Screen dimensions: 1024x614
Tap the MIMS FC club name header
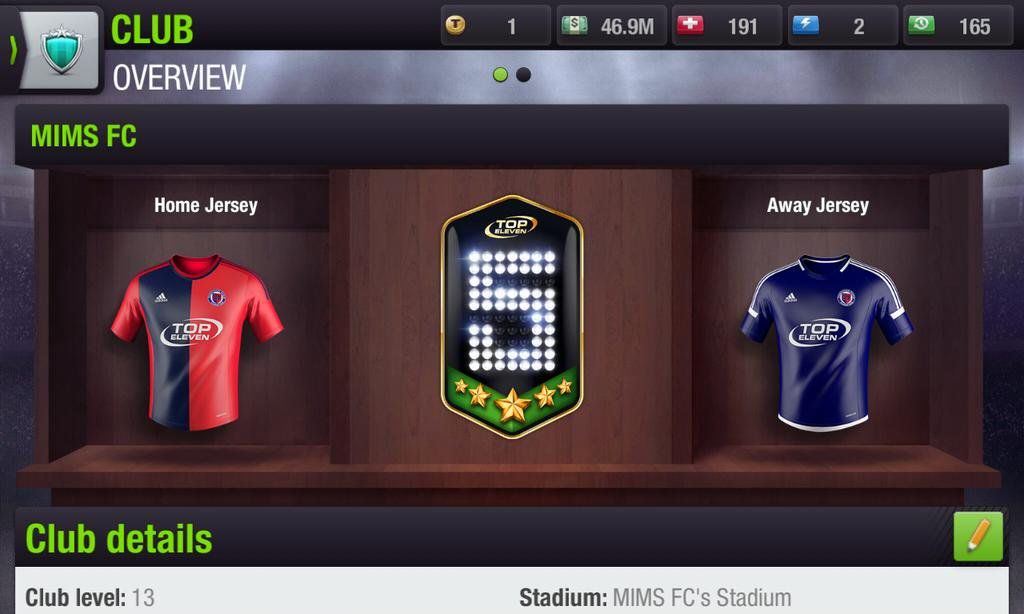(84, 136)
